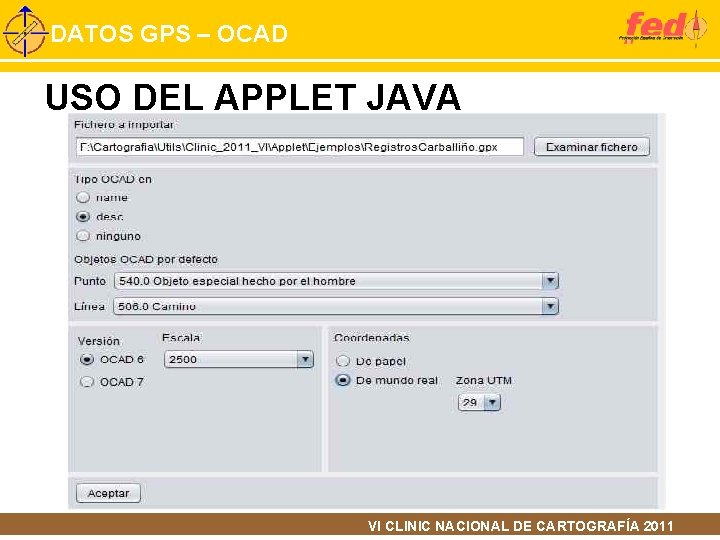720x540 pixels.
Task: Click the 'Escala' label
Action: coord(181,338)
